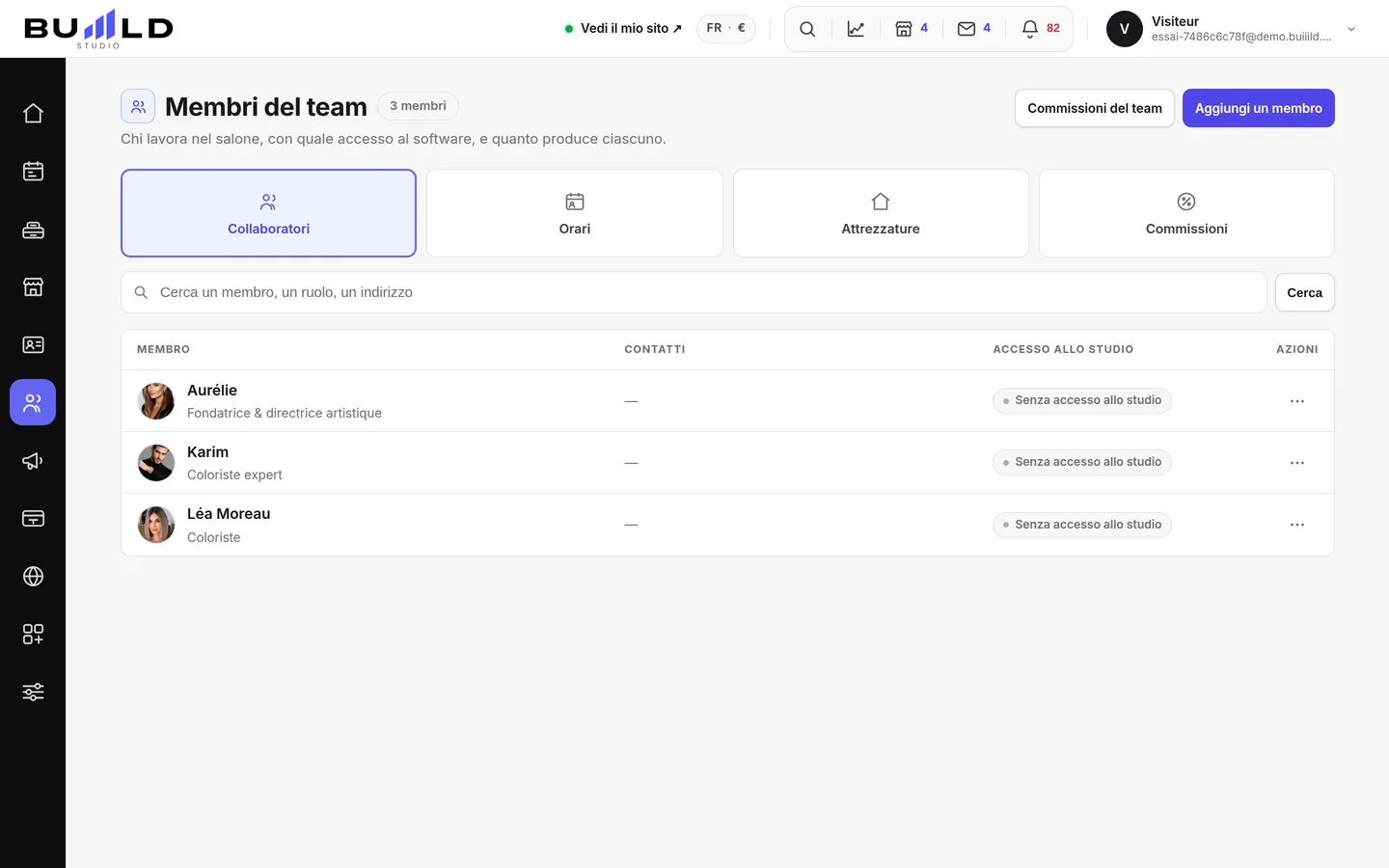Click Léa Moreau's access status badge
This screenshot has width=1389, height=868.
pyautogui.click(x=1081, y=525)
